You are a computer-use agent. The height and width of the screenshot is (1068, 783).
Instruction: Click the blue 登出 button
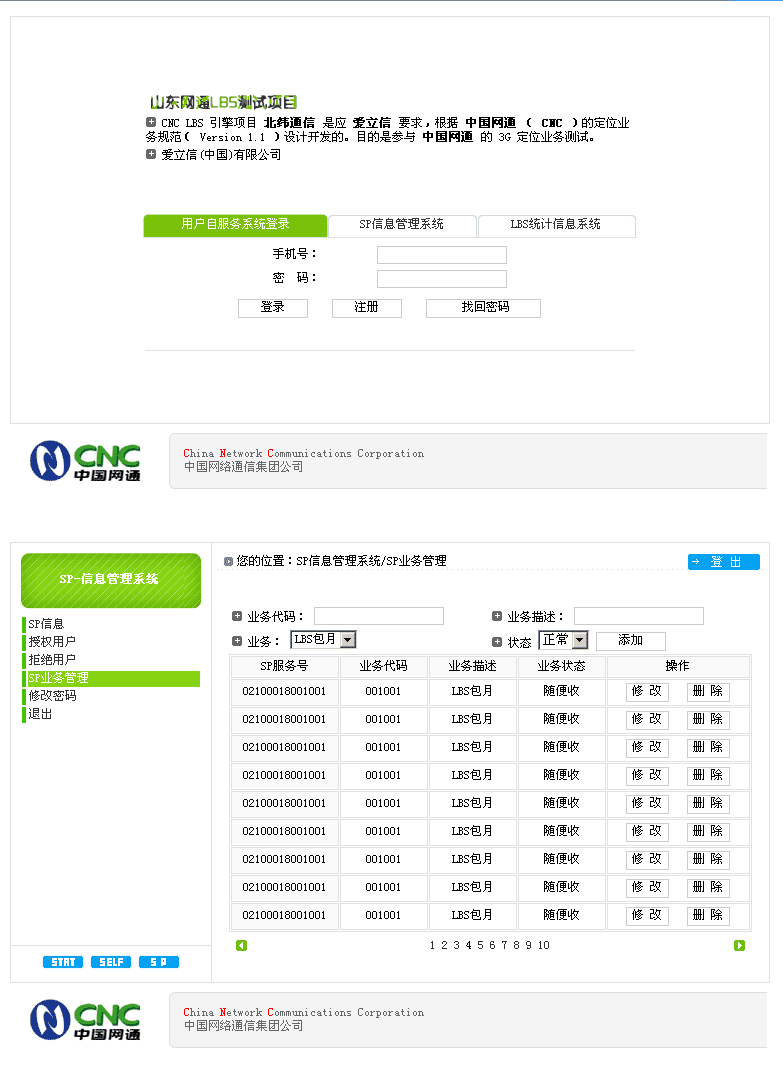point(724,562)
